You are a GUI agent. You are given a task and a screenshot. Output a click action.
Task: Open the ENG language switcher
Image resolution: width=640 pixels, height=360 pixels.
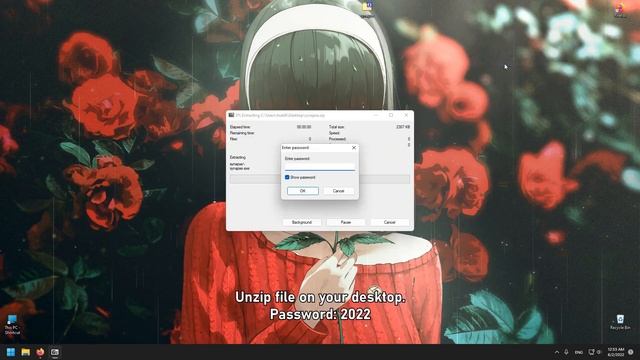click(579, 352)
